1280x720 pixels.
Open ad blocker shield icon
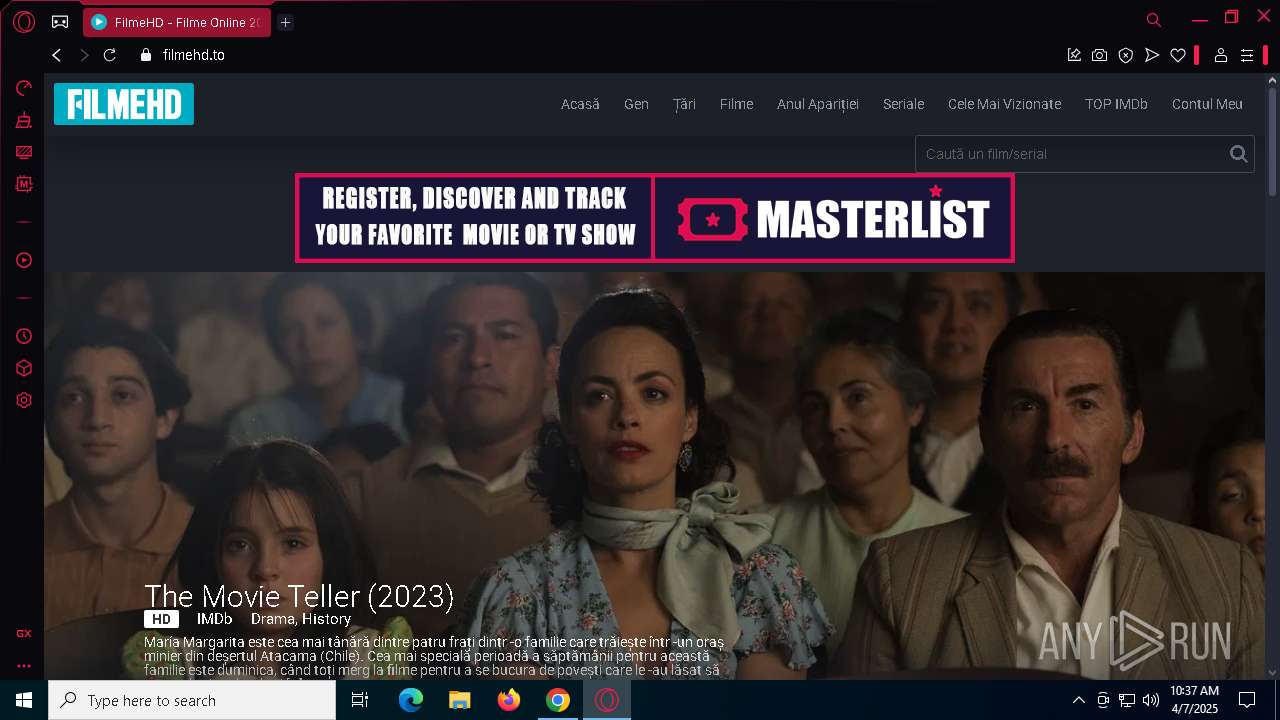click(1126, 55)
